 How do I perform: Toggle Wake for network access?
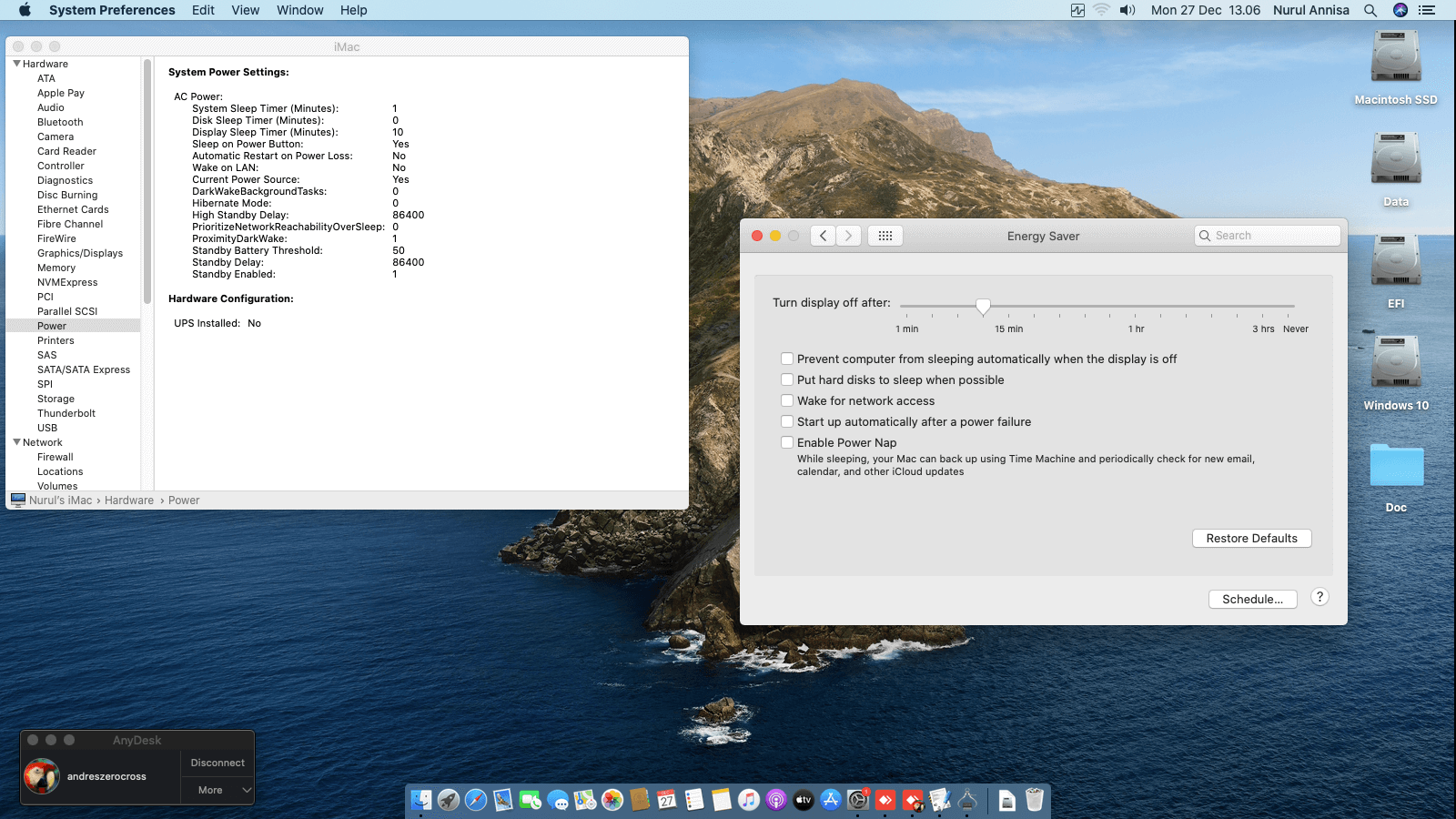787,400
